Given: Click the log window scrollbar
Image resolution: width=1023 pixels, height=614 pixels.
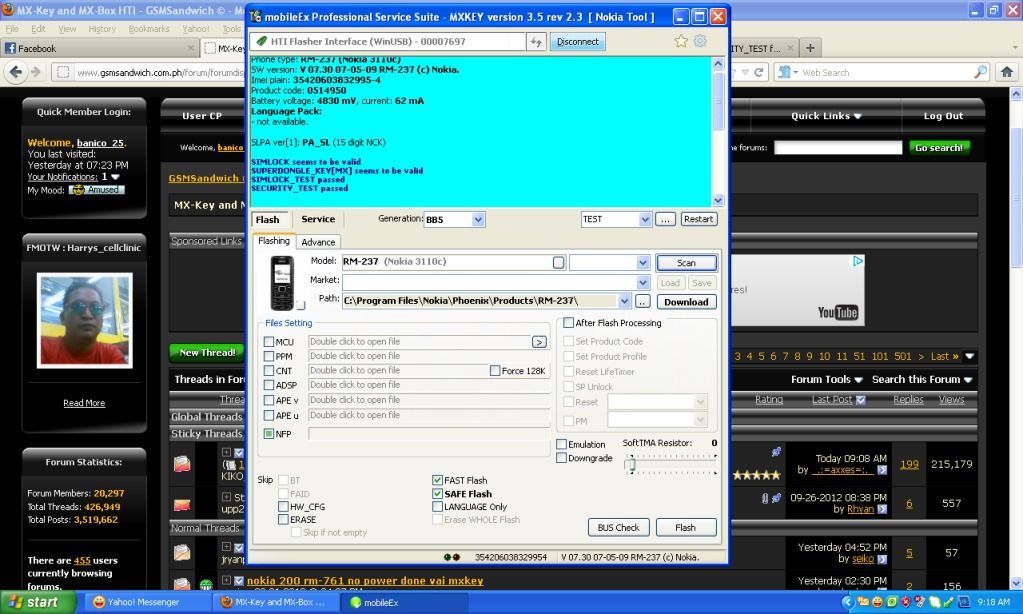Looking at the screenshot, I should tap(718, 132).
